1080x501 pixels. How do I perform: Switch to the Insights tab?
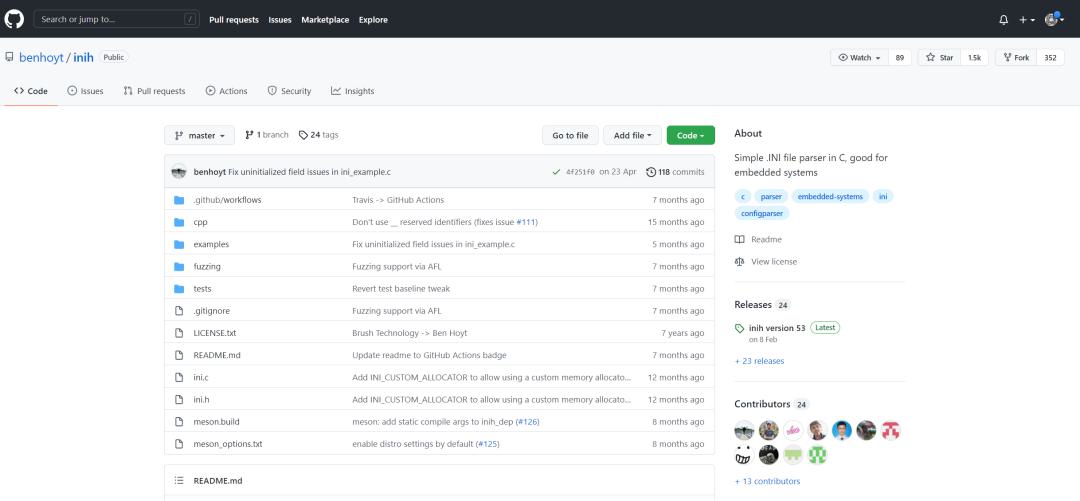coord(353,91)
